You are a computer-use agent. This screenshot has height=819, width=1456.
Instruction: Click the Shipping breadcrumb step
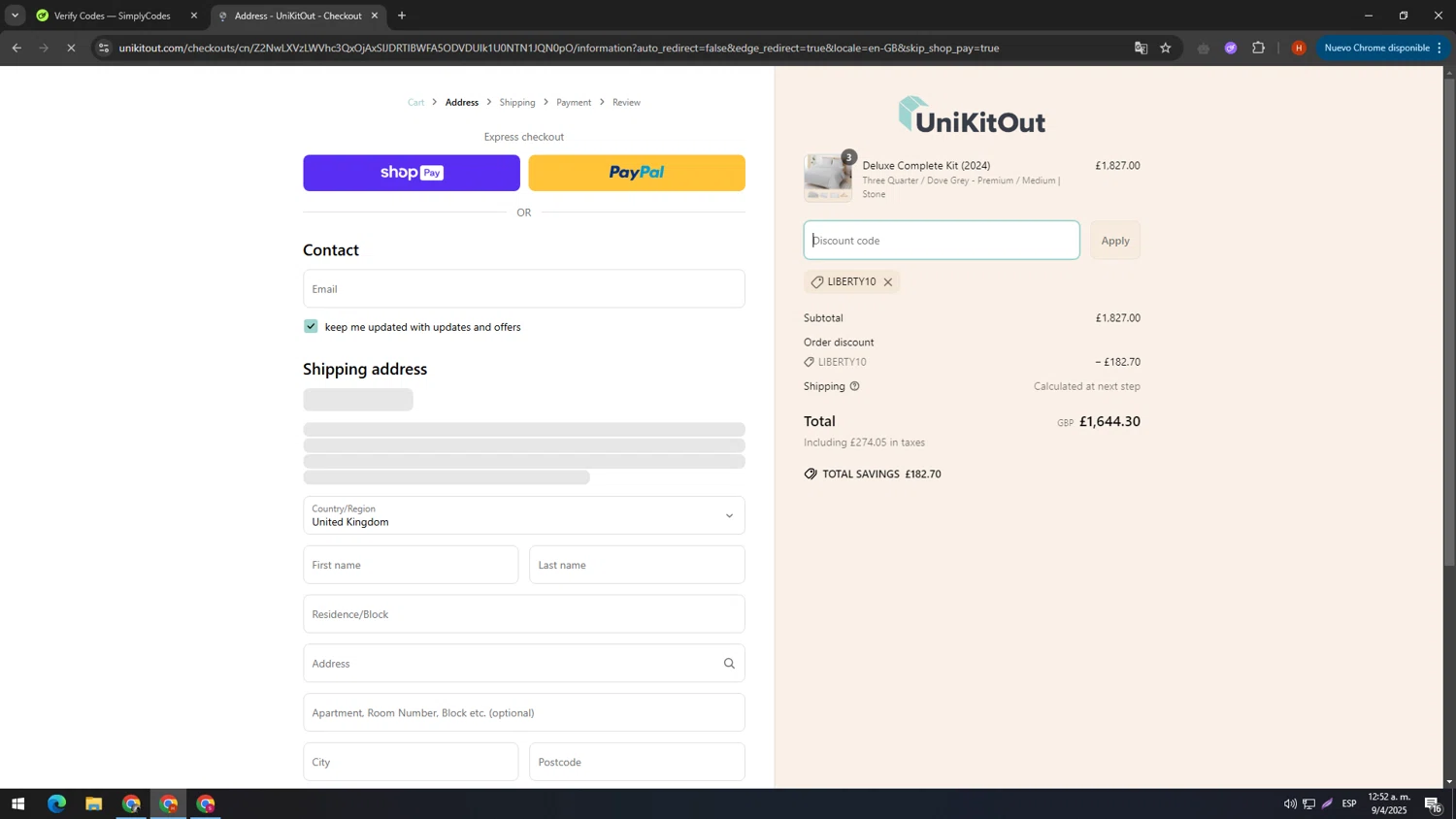[x=517, y=102]
